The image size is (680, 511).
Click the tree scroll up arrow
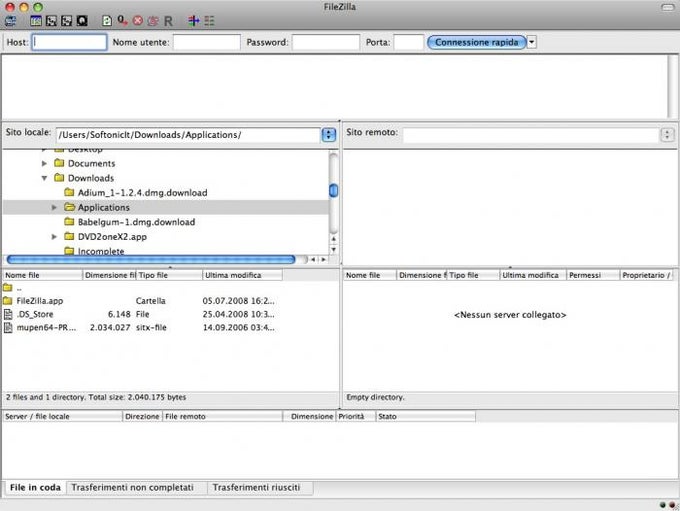point(333,239)
